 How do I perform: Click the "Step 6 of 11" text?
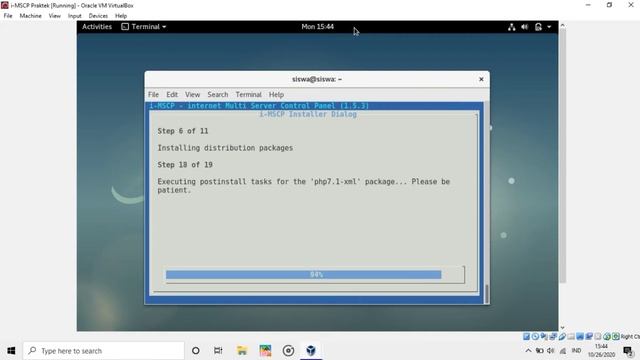pyautogui.click(x=183, y=131)
